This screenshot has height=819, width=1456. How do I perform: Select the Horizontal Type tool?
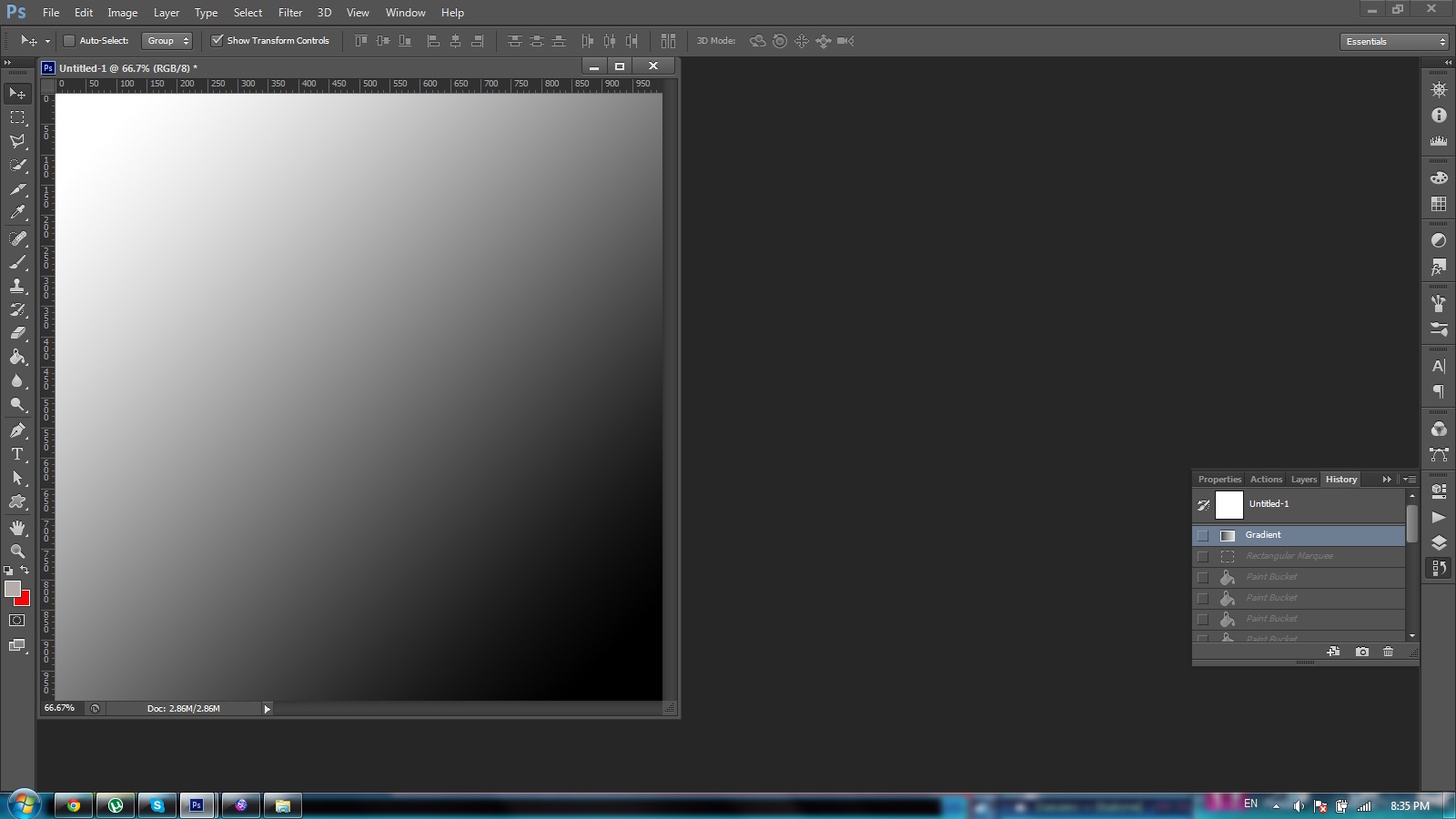[x=17, y=454]
